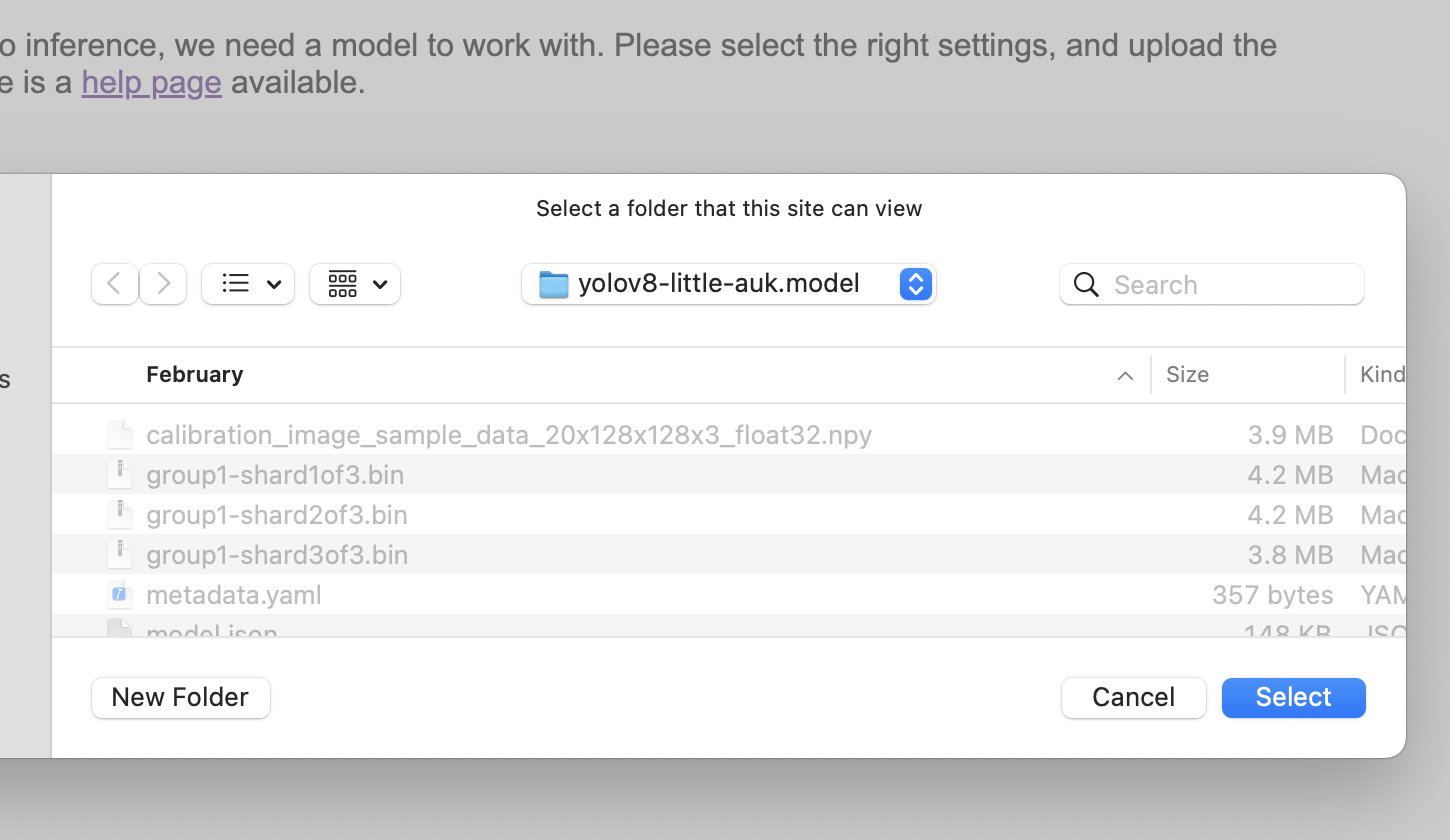Image resolution: width=1450 pixels, height=840 pixels.
Task: Click the 3.9 MB size value
Action: pos(1290,434)
